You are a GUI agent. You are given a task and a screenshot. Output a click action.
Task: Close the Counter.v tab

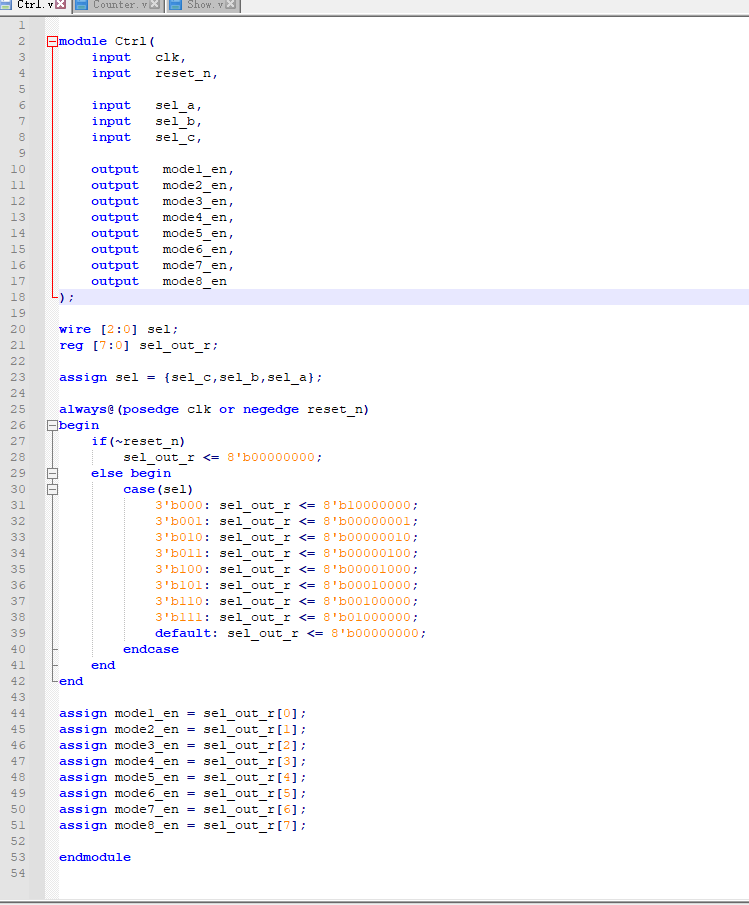tap(155, 5)
